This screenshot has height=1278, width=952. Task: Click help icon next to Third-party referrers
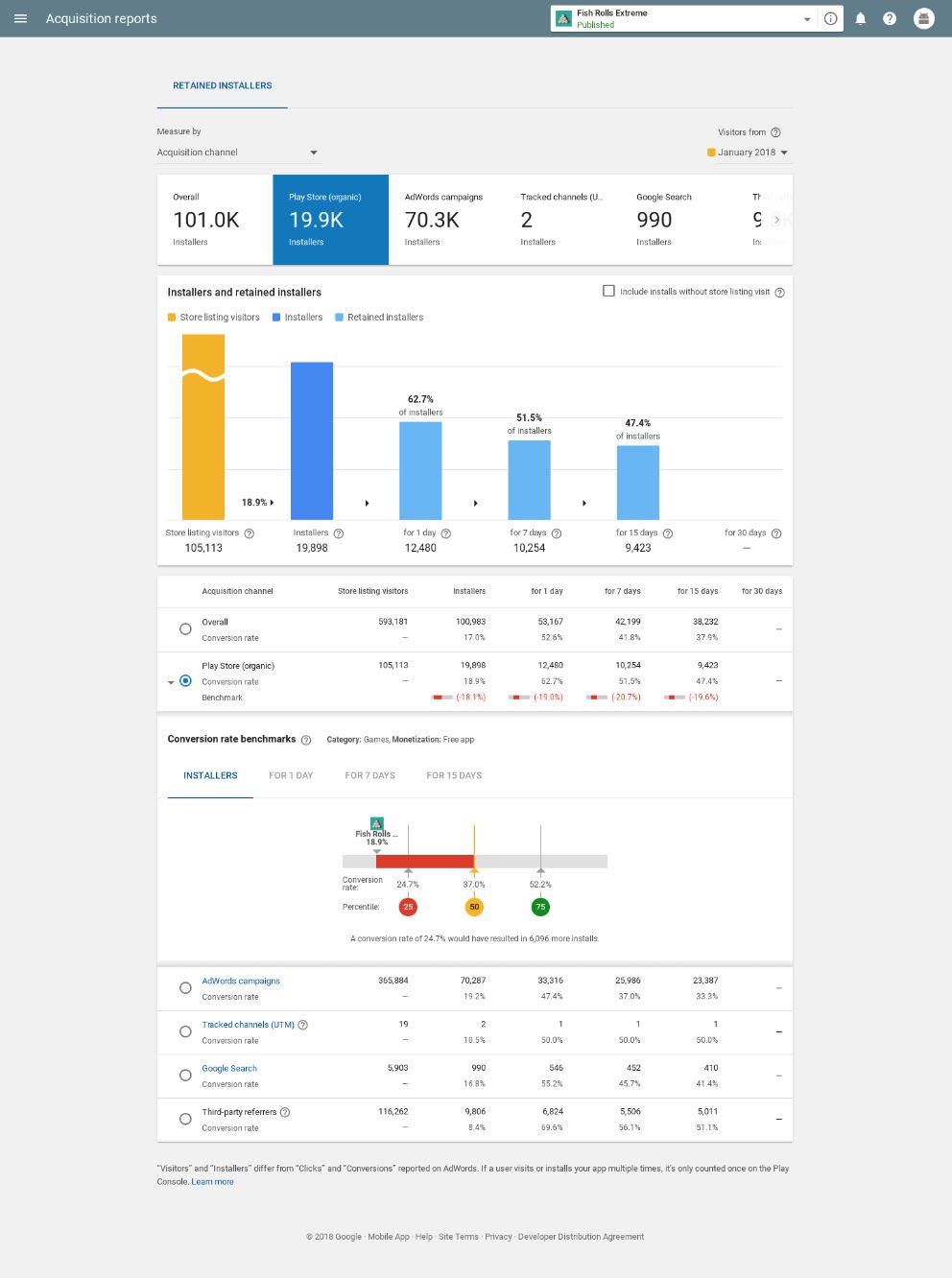(285, 1112)
